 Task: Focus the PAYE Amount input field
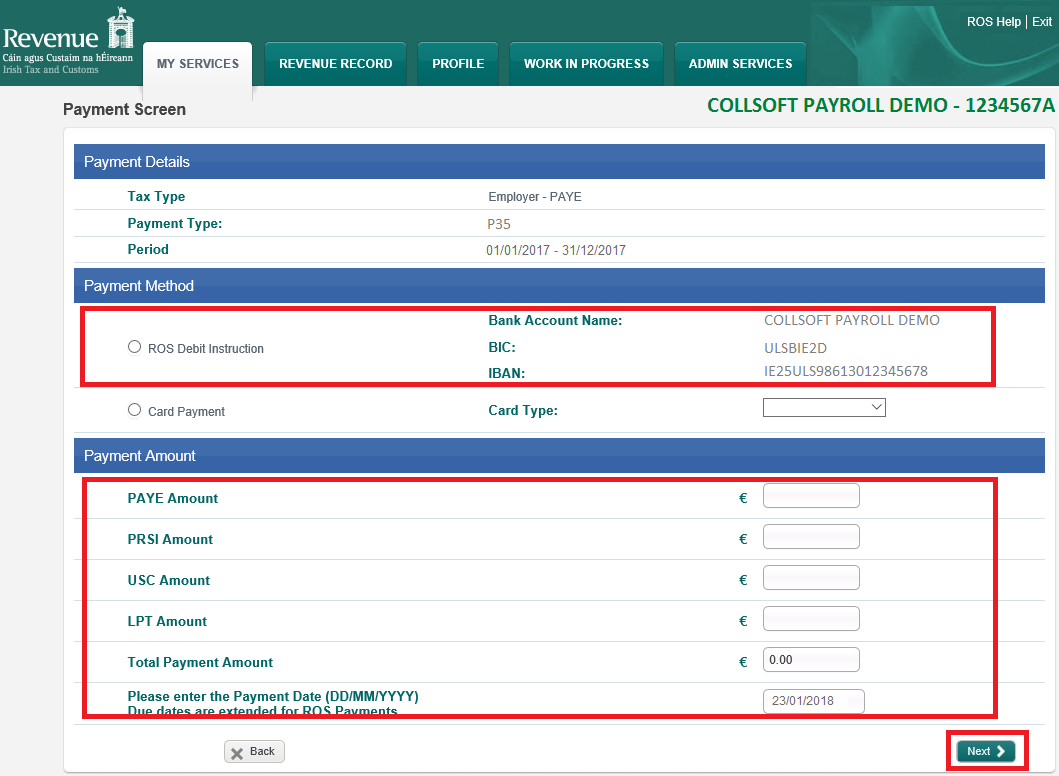[811, 497]
